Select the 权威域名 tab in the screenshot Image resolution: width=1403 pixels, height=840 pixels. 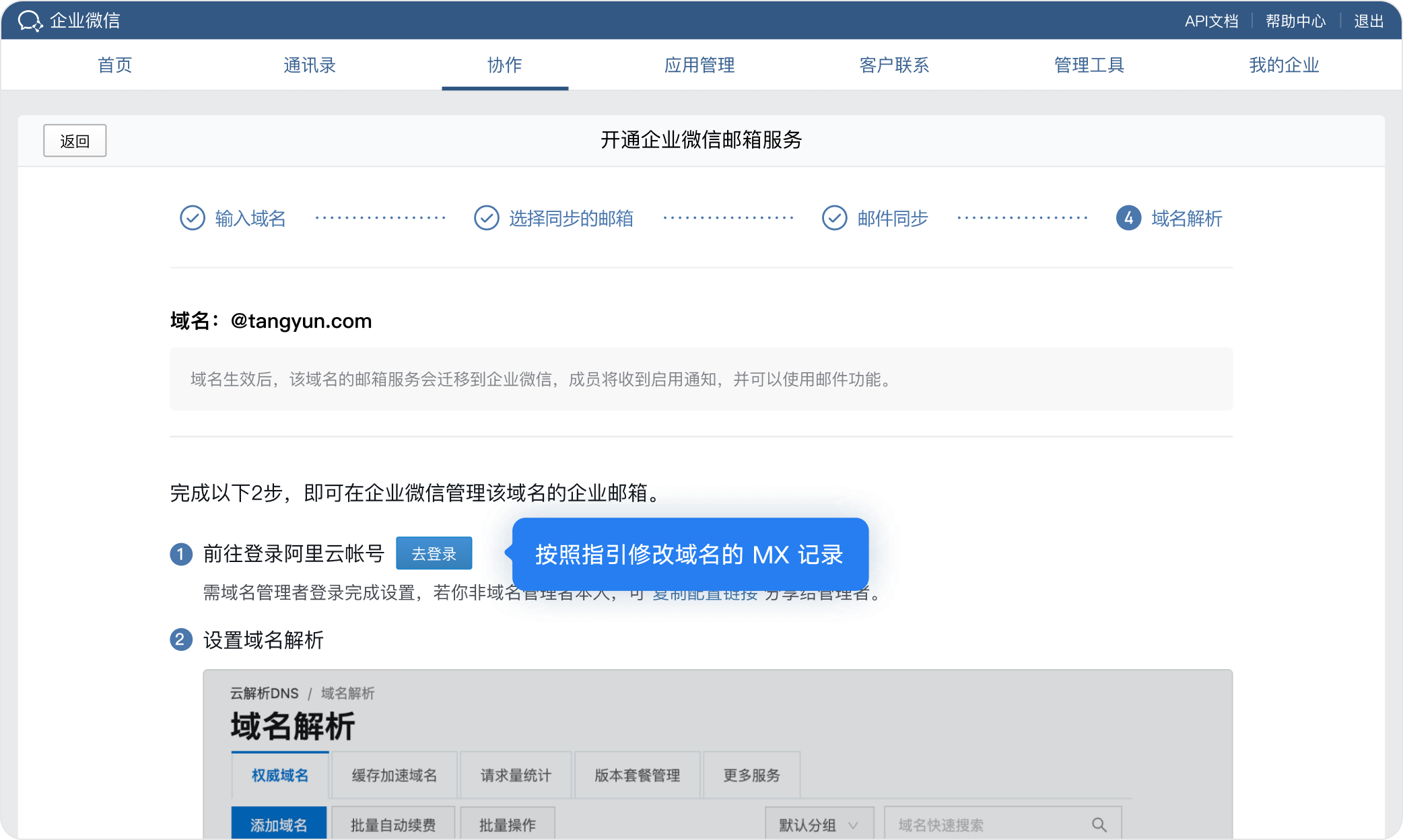point(280,775)
